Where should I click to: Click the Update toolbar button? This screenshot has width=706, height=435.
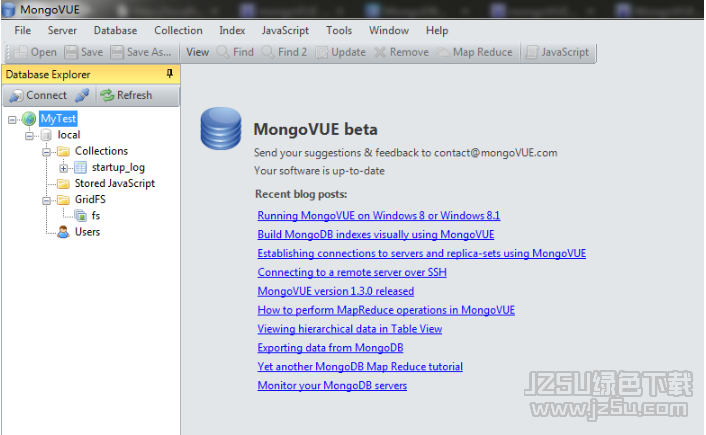(340, 52)
